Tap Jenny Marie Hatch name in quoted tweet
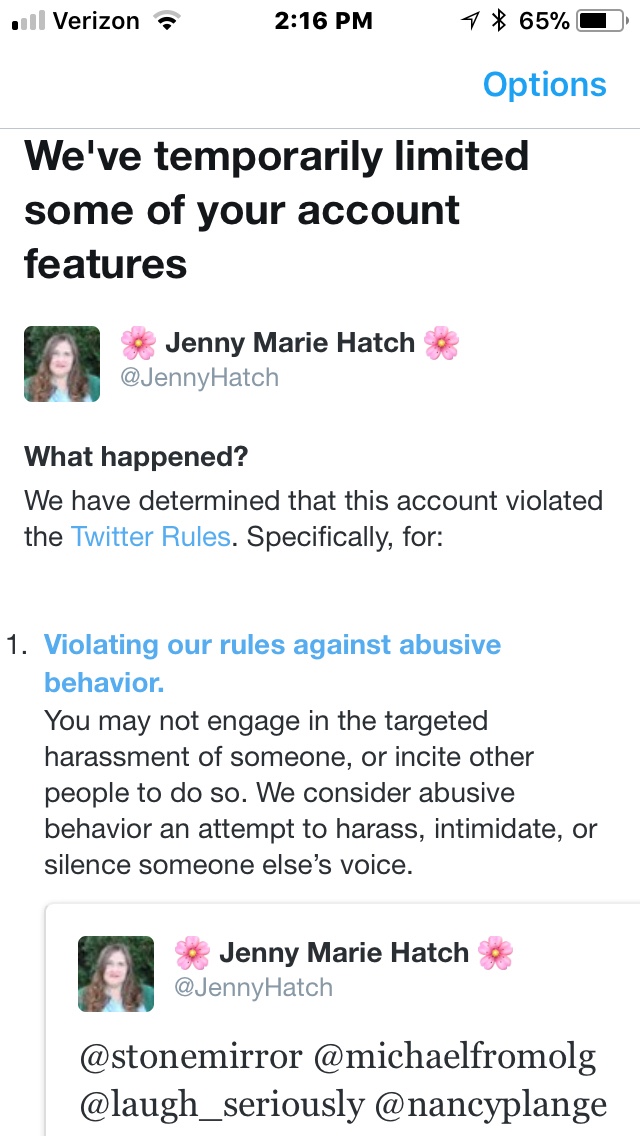Viewport: 640px width, 1136px height. (343, 952)
